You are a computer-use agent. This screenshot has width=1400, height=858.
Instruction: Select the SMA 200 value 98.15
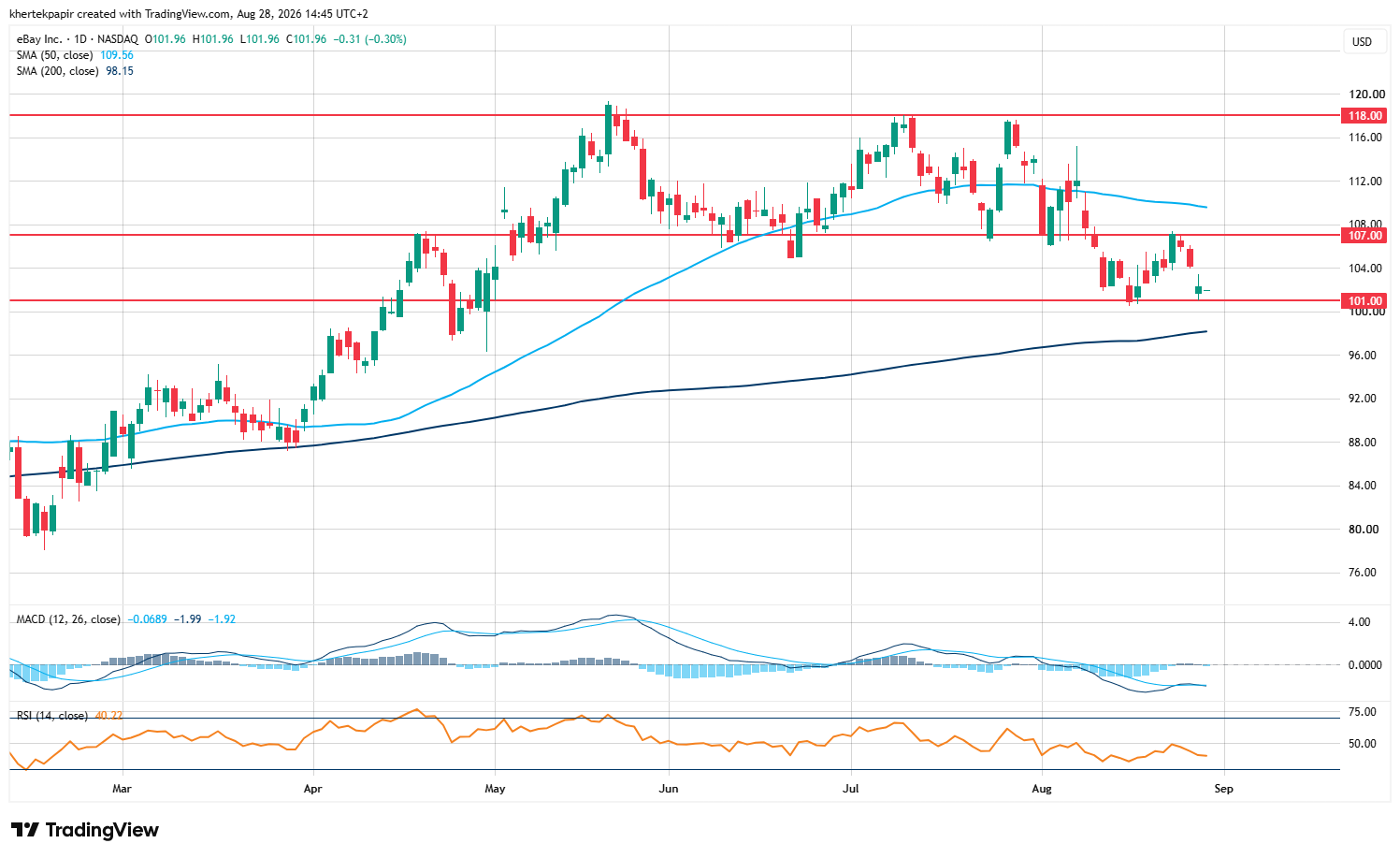[120, 71]
